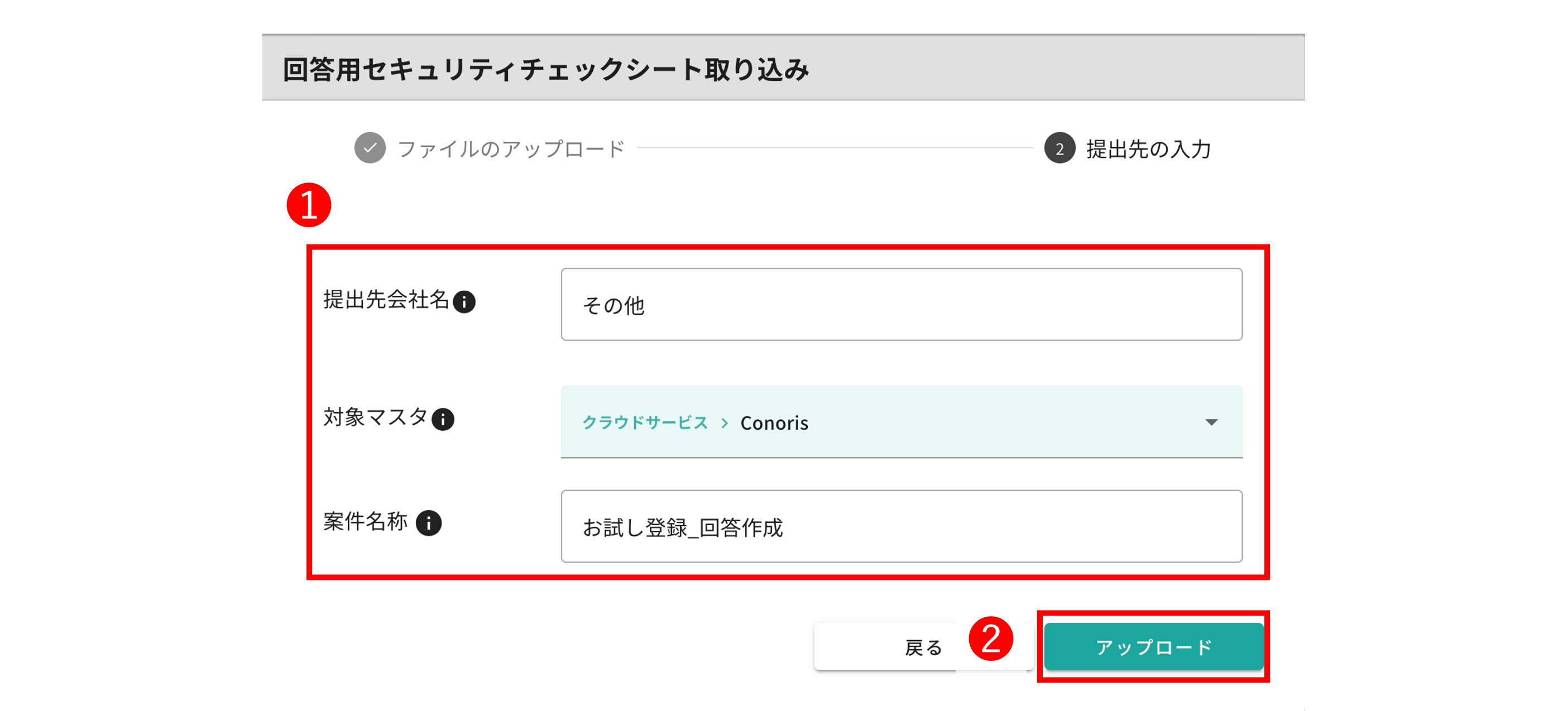The image size is (1568, 711).
Task: Select the Conoris value in the master dropdown
Action: 774,423
